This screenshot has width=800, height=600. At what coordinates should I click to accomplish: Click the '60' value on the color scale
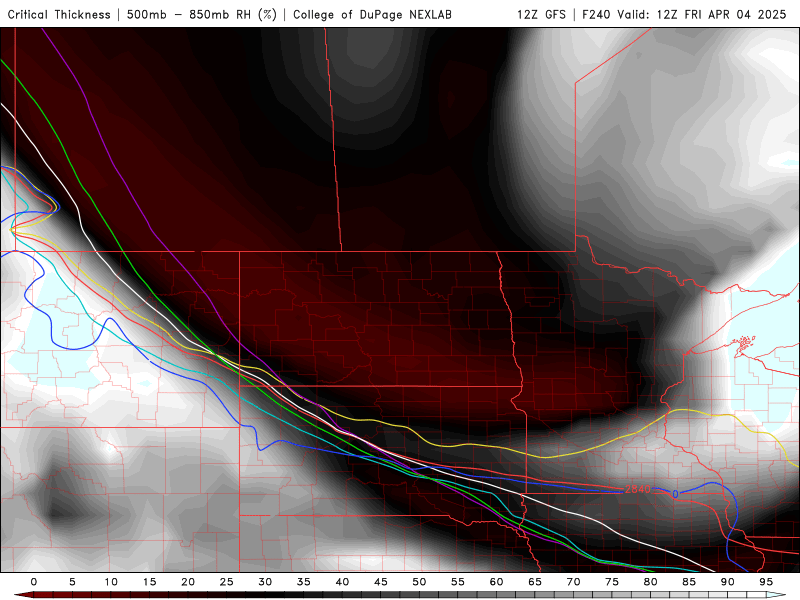click(496, 582)
